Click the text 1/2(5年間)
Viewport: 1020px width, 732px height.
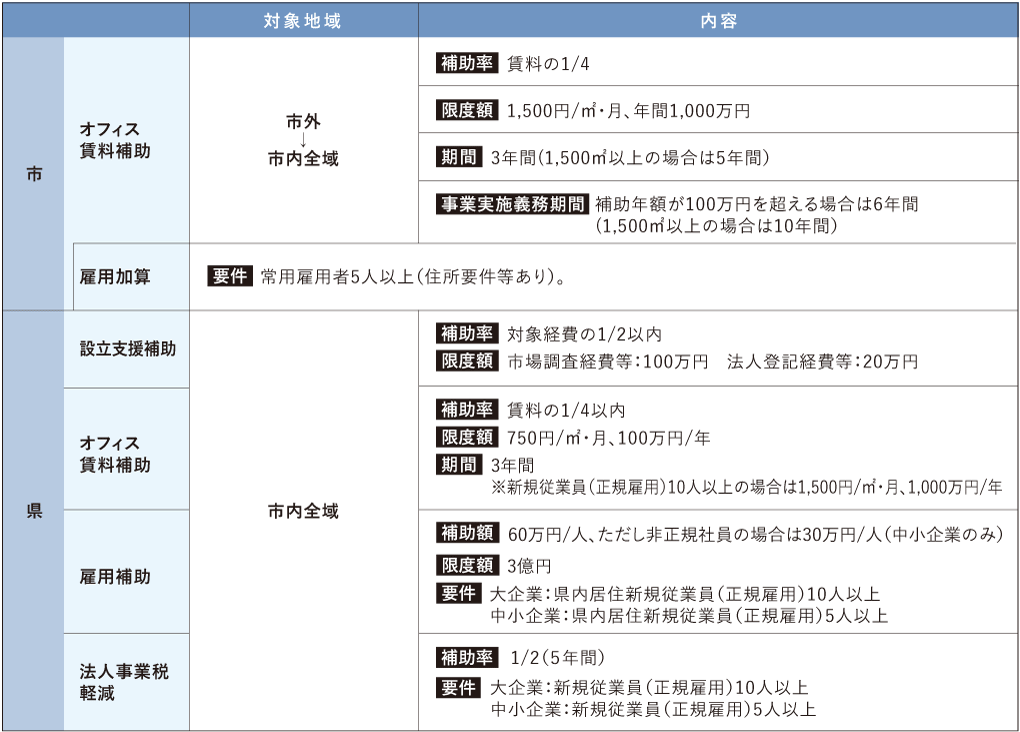tap(558, 658)
